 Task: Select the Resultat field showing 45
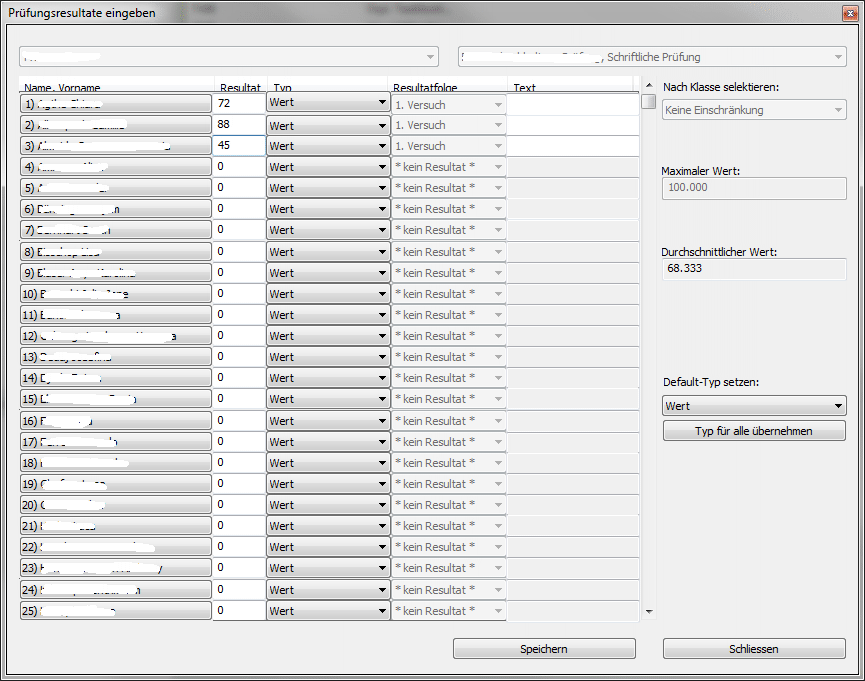pyautogui.click(x=238, y=146)
